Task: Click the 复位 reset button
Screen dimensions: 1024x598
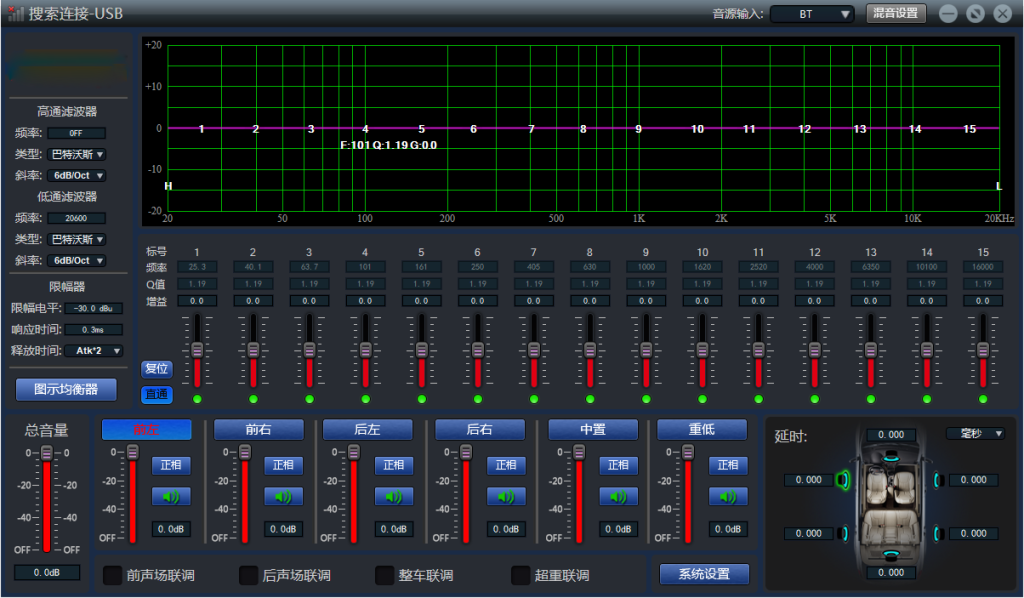Action: point(156,369)
